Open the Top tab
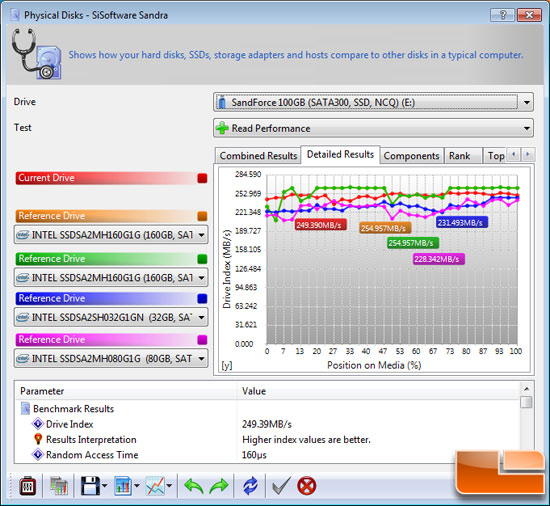 [x=496, y=156]
